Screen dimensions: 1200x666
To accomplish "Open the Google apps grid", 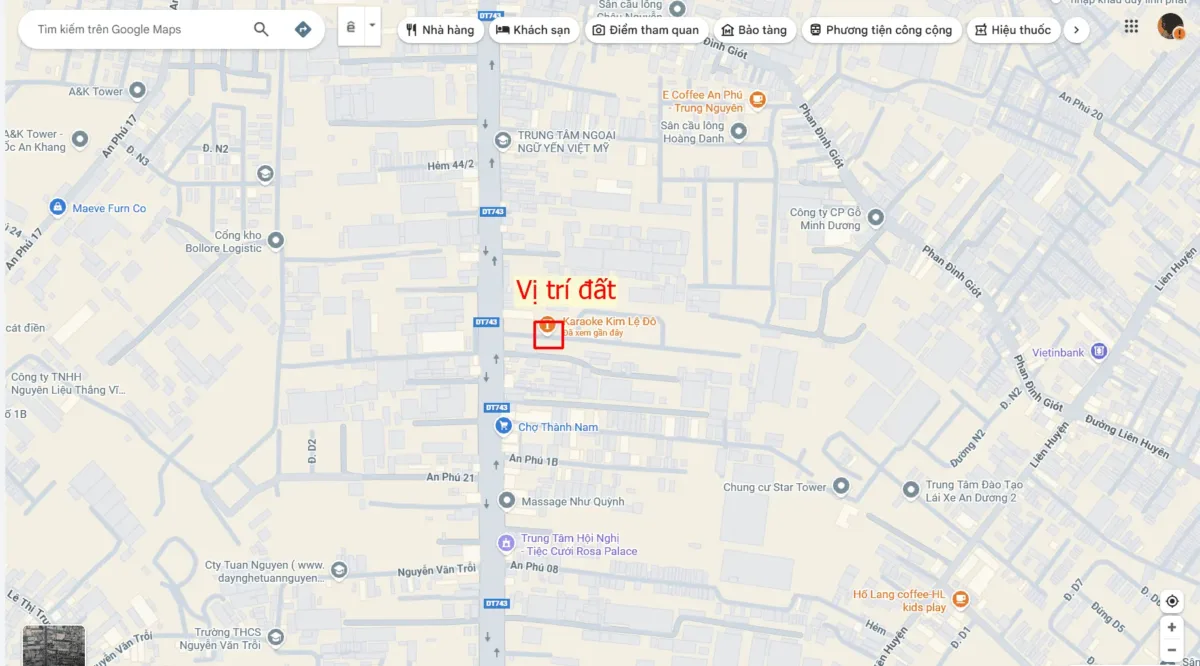I will coord(1131,27).
